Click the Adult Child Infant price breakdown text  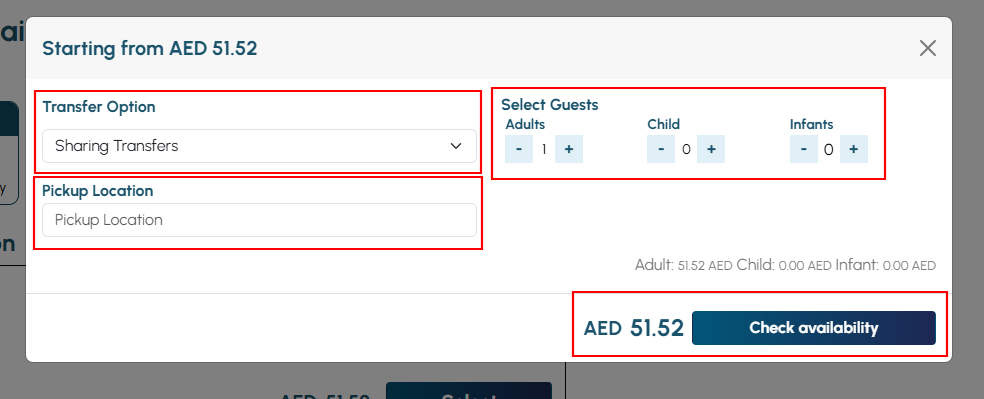click(785, 265)
